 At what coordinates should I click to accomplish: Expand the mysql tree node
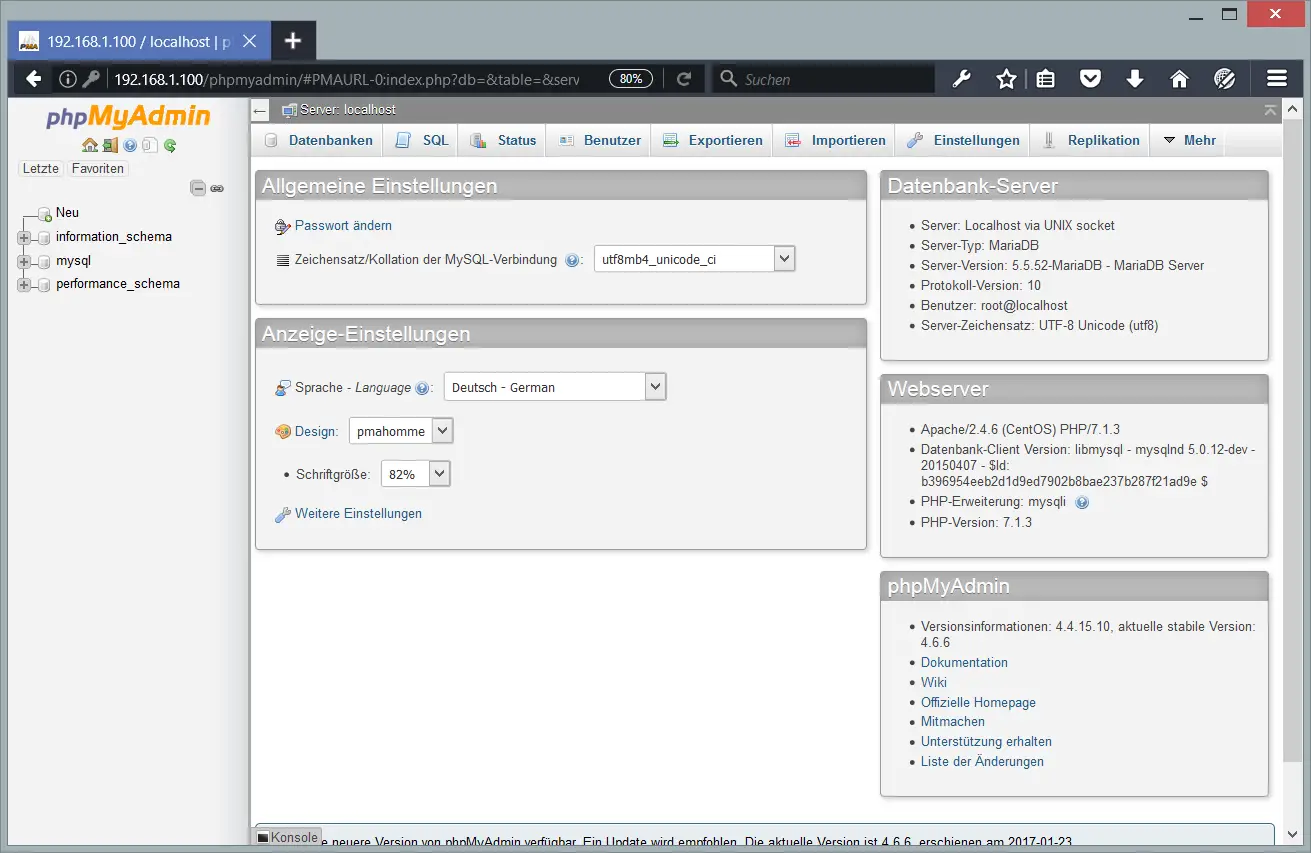(x=24, y=261)
